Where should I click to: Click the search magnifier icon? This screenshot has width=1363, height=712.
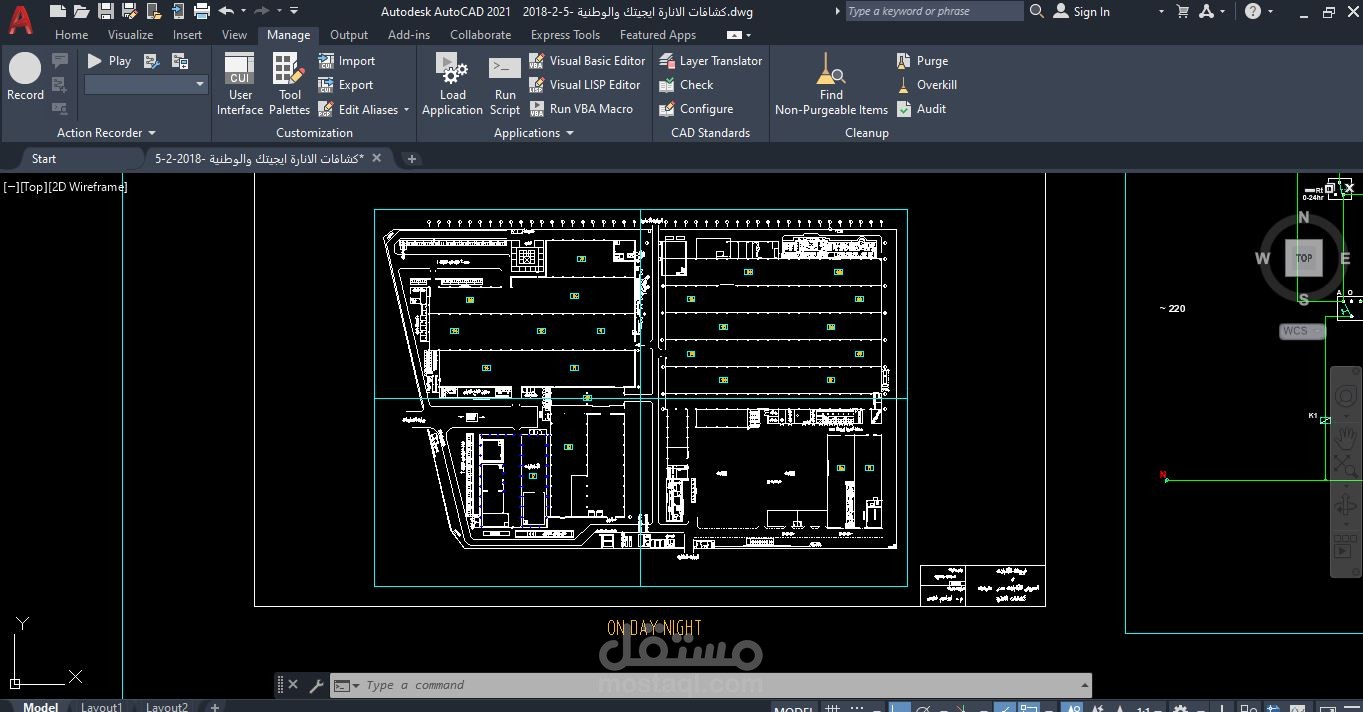tap(1037, 11)
